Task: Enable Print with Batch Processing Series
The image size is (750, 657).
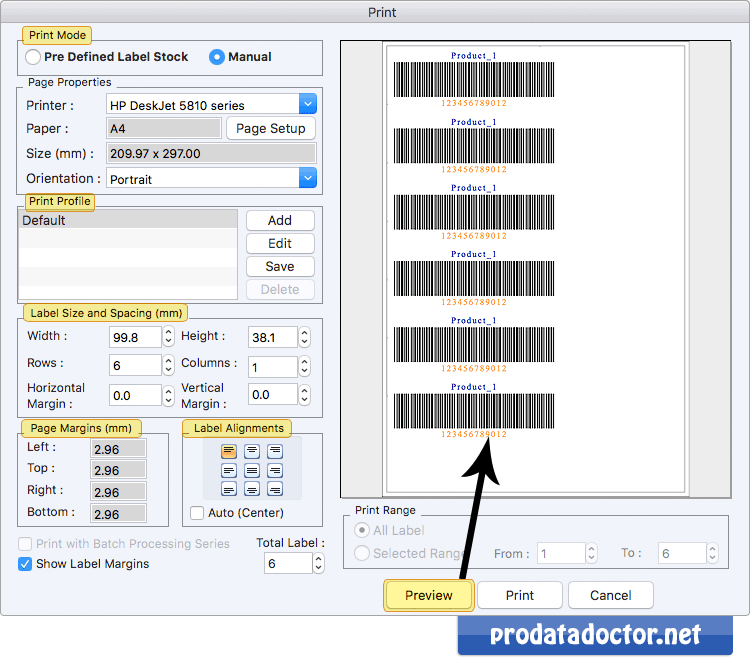Action: pos(25,544)
